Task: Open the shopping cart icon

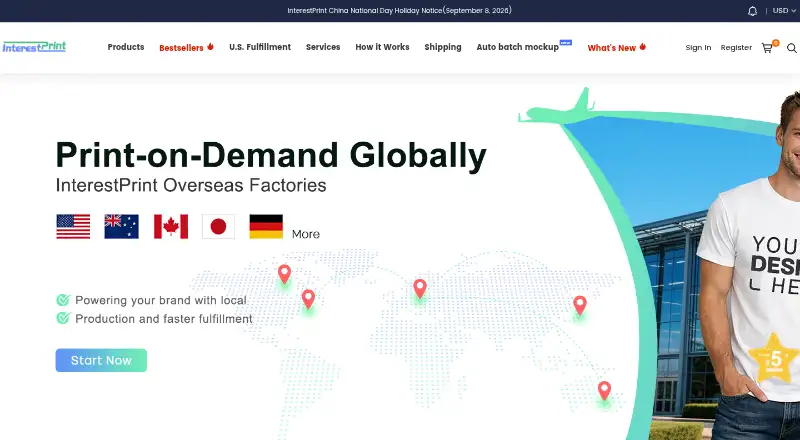Action: (x=767, y=48)
